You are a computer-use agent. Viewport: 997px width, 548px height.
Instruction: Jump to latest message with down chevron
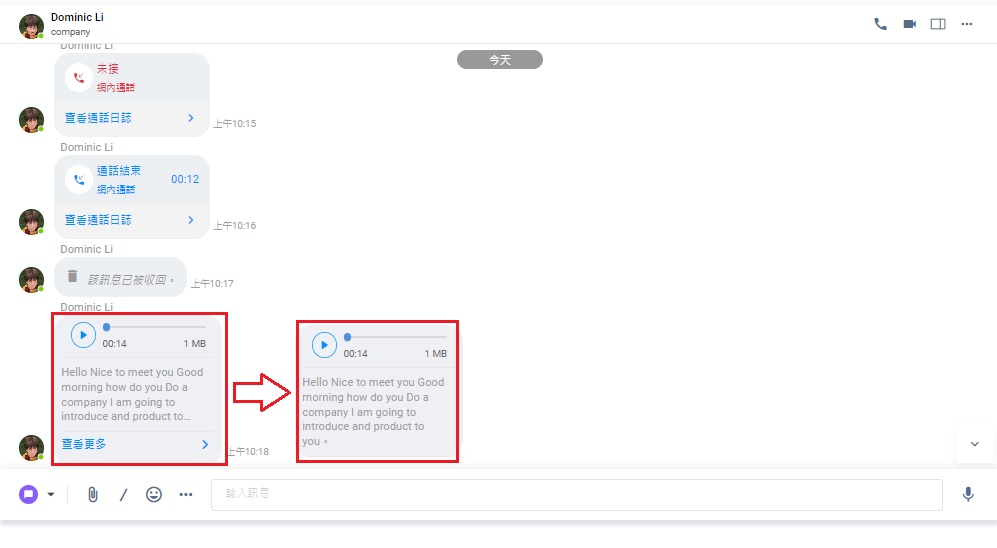[974, 444]
